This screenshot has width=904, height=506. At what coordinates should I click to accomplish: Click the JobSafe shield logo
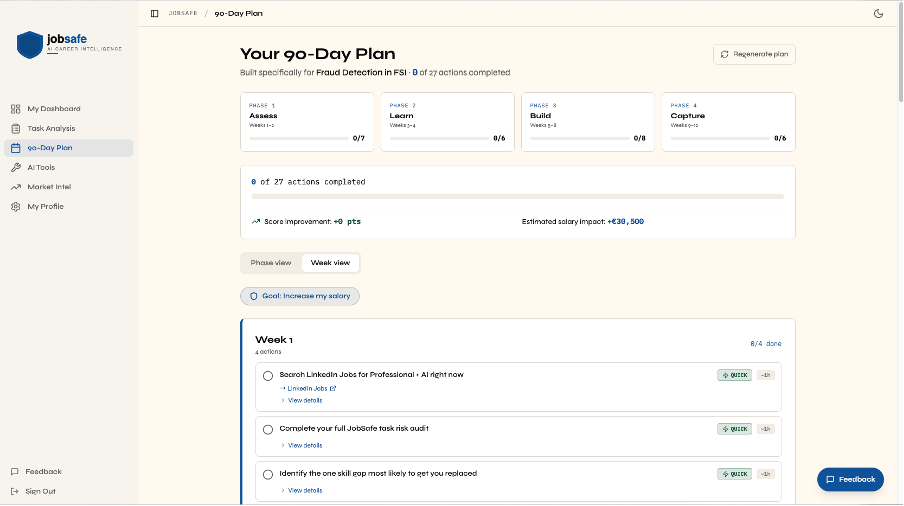click(30, 44)
